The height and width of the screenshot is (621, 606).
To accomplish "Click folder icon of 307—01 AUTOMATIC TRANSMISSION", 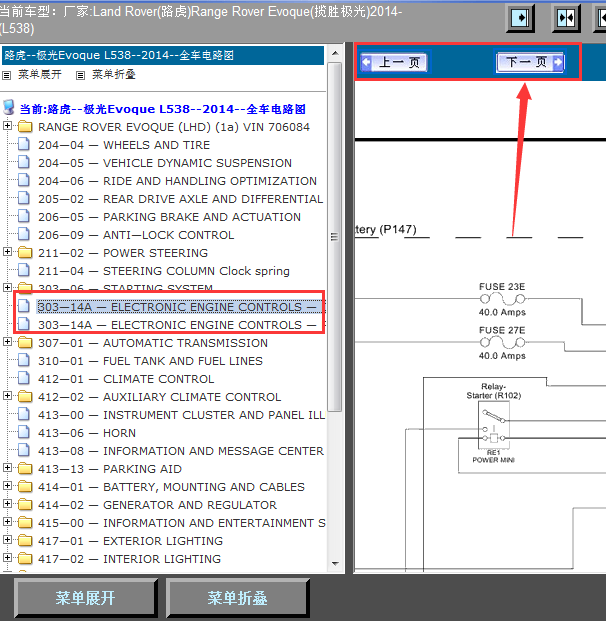I will 25,343.
